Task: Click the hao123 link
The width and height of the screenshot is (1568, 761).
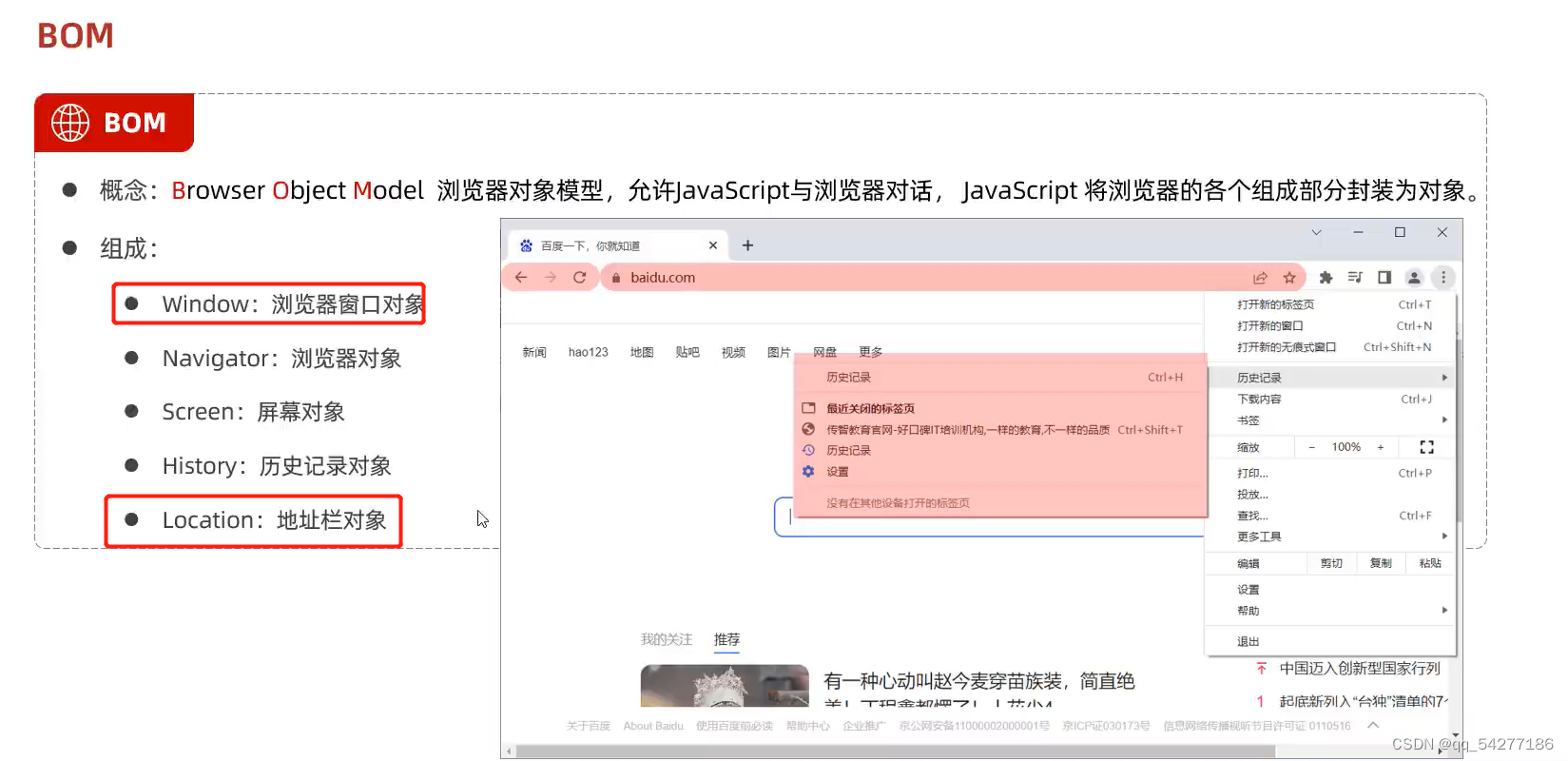Action: coord(589,352)
